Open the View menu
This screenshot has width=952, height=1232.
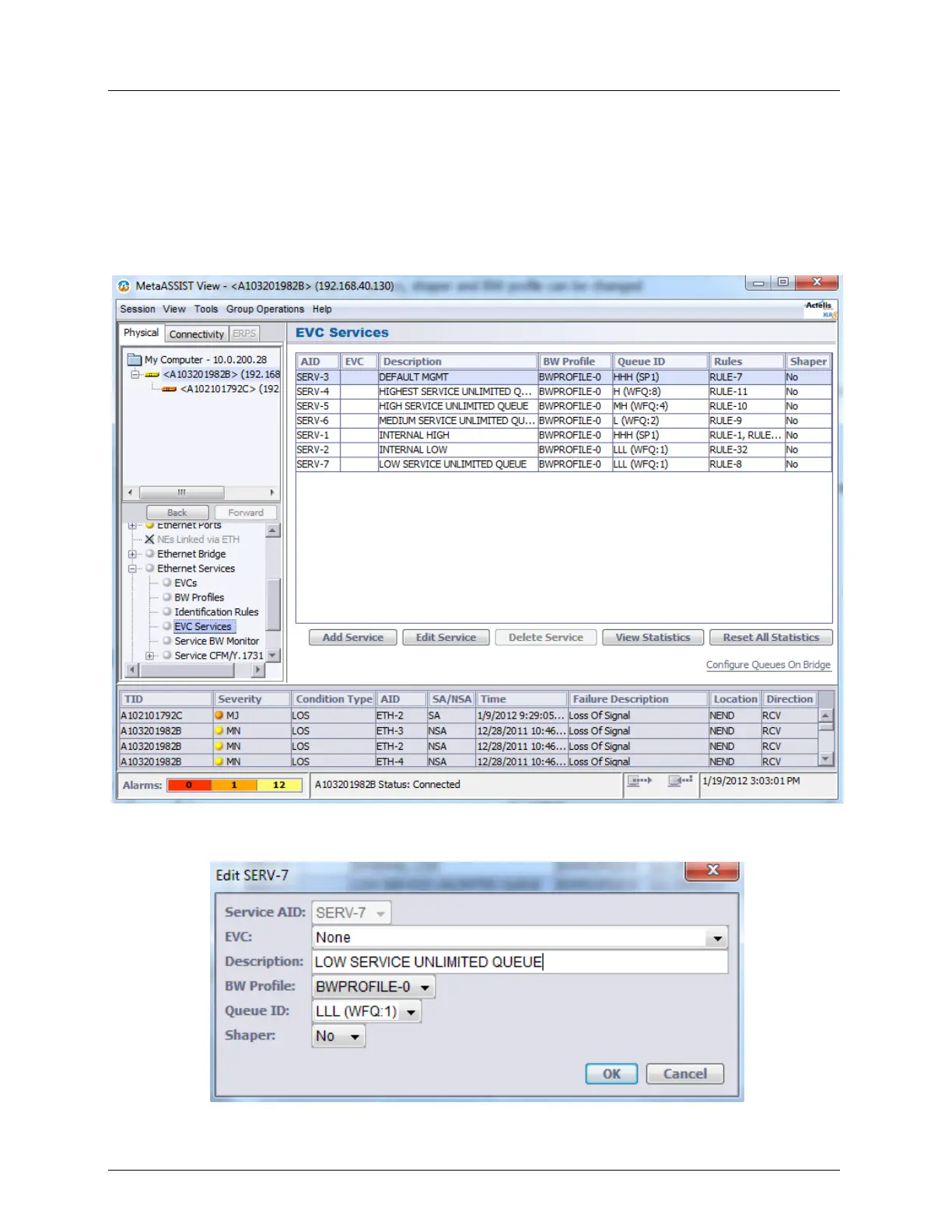pos(174,309)
